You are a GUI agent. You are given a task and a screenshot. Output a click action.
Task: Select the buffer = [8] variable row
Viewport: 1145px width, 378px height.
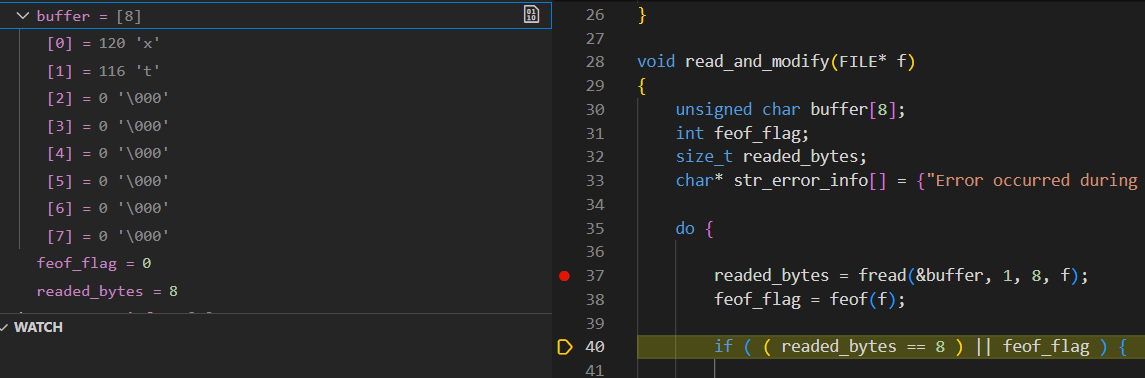coord(275,15)
